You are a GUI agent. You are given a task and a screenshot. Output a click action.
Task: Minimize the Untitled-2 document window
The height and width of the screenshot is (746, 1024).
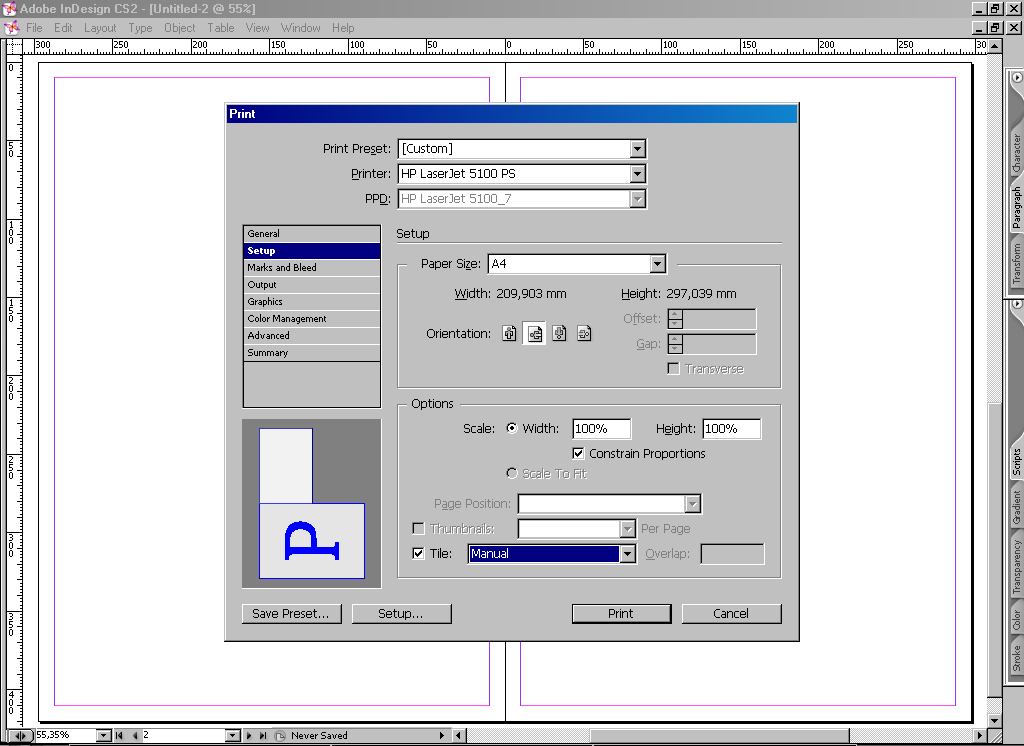tap(978, 28)
